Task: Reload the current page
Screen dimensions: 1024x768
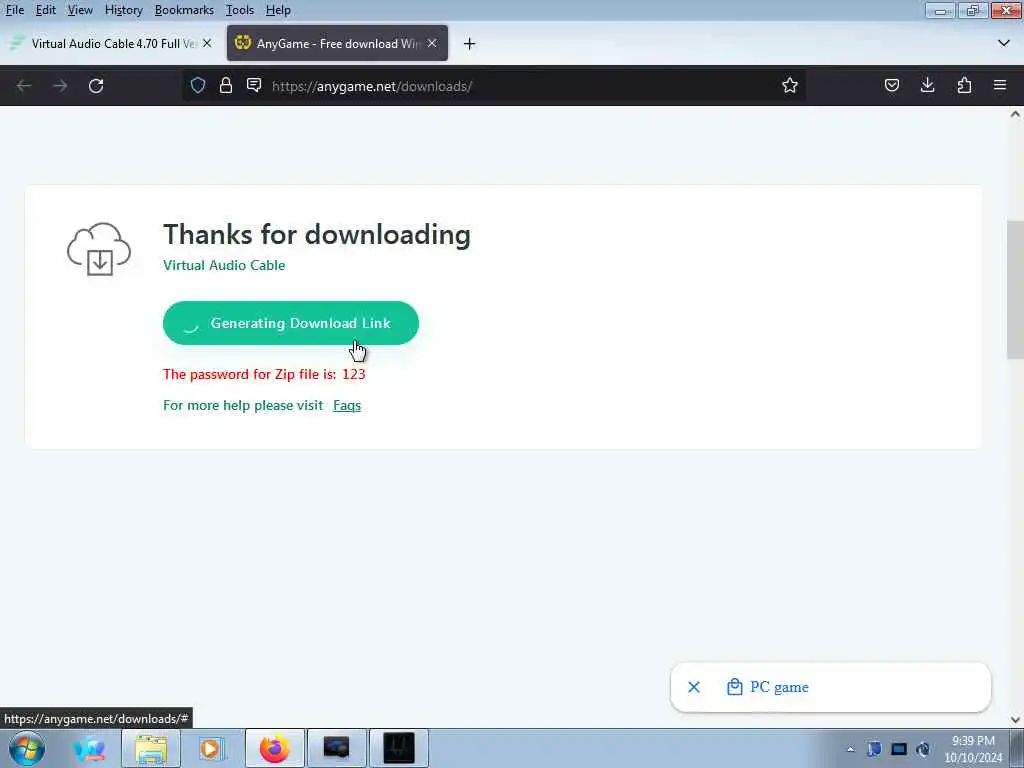Action: point(96,86)
